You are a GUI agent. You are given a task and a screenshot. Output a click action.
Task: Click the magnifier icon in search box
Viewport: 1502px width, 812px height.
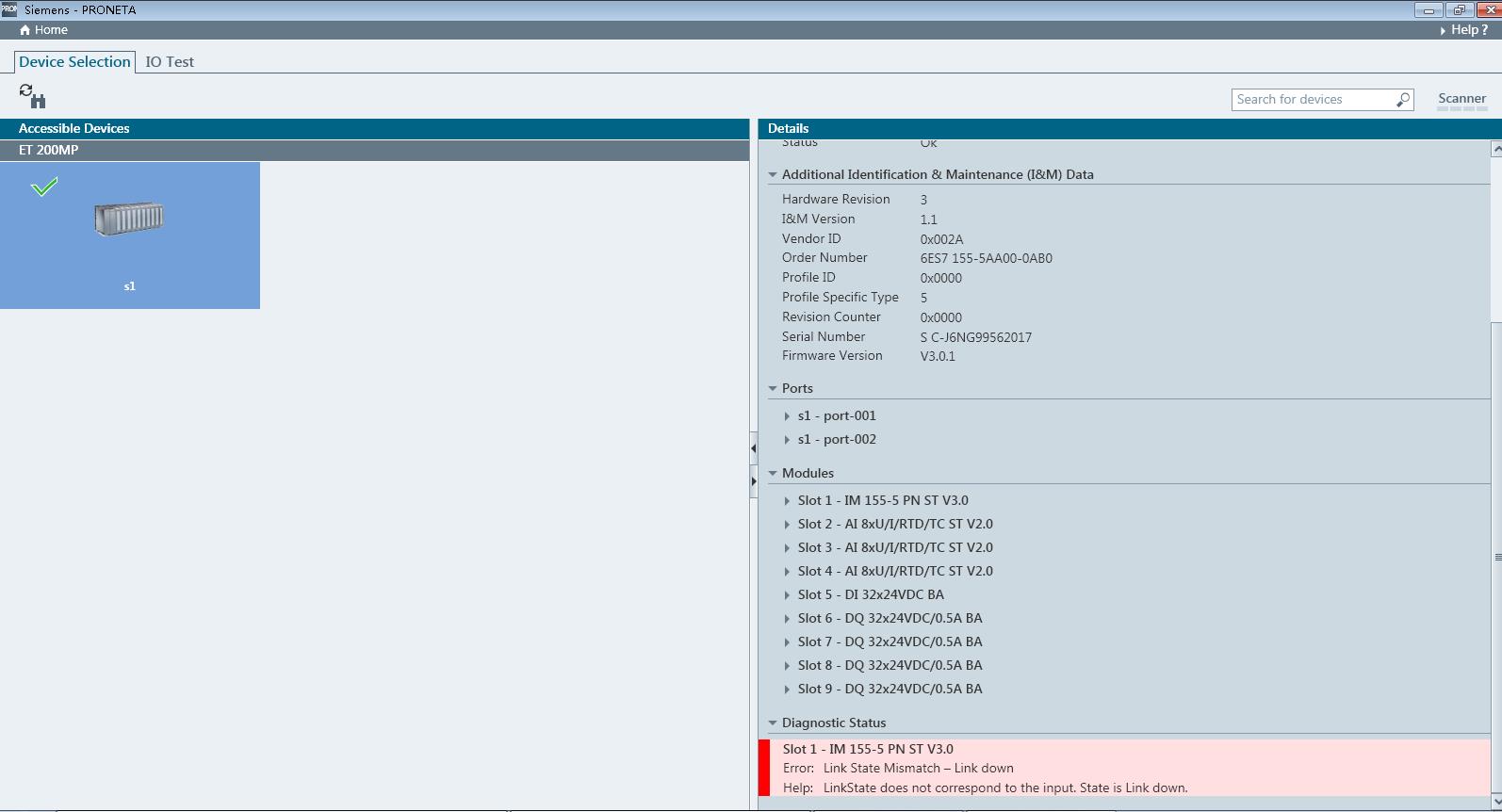1403,100
